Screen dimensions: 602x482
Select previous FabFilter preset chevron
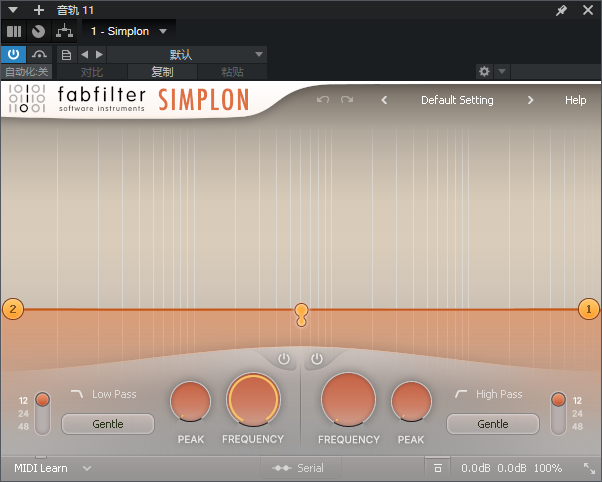(x=384, y=100)
